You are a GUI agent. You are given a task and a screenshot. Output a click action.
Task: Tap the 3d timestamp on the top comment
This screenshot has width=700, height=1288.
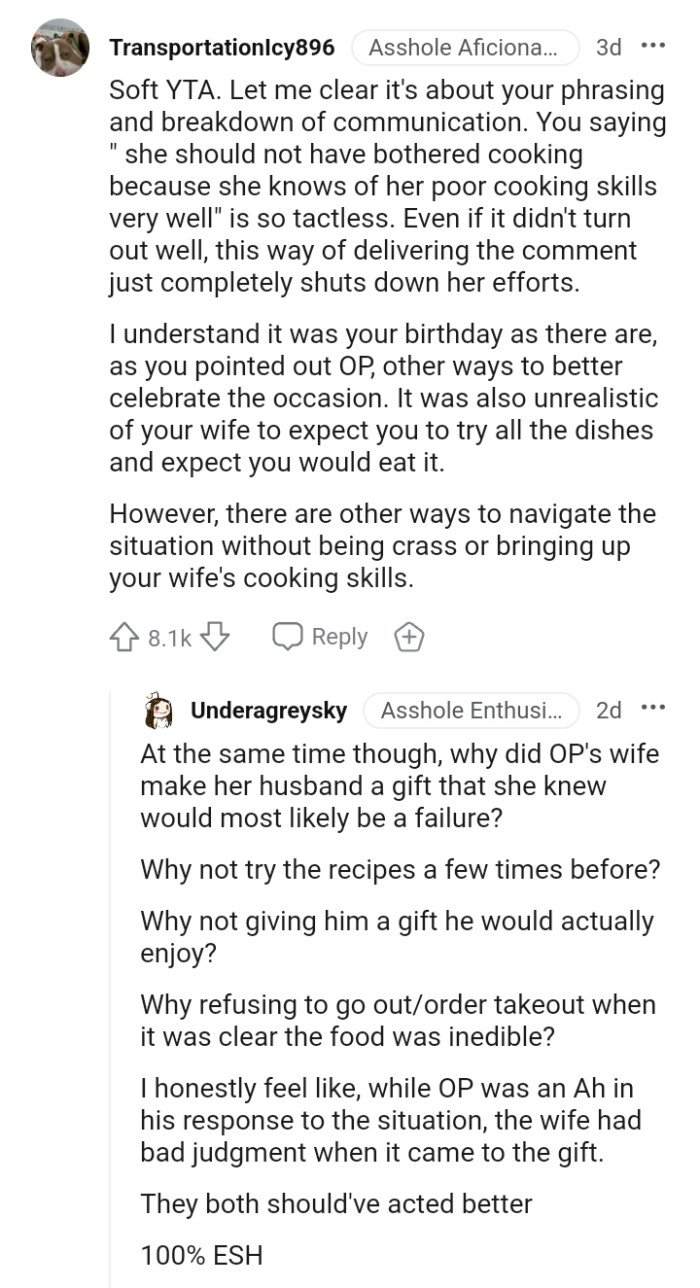click(607, 47)
